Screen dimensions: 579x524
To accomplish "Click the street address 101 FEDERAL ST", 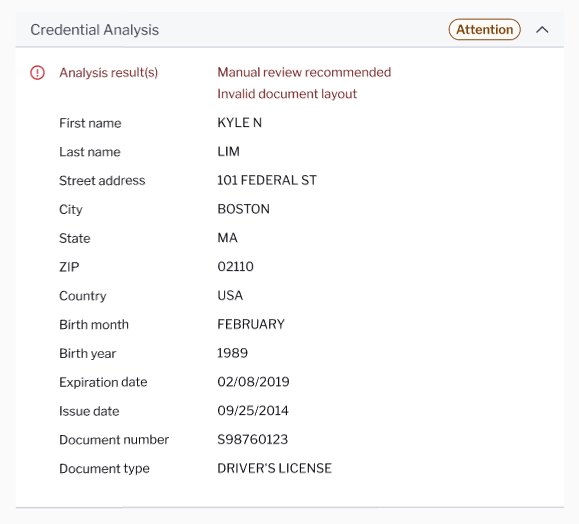I will coord(267,180).
